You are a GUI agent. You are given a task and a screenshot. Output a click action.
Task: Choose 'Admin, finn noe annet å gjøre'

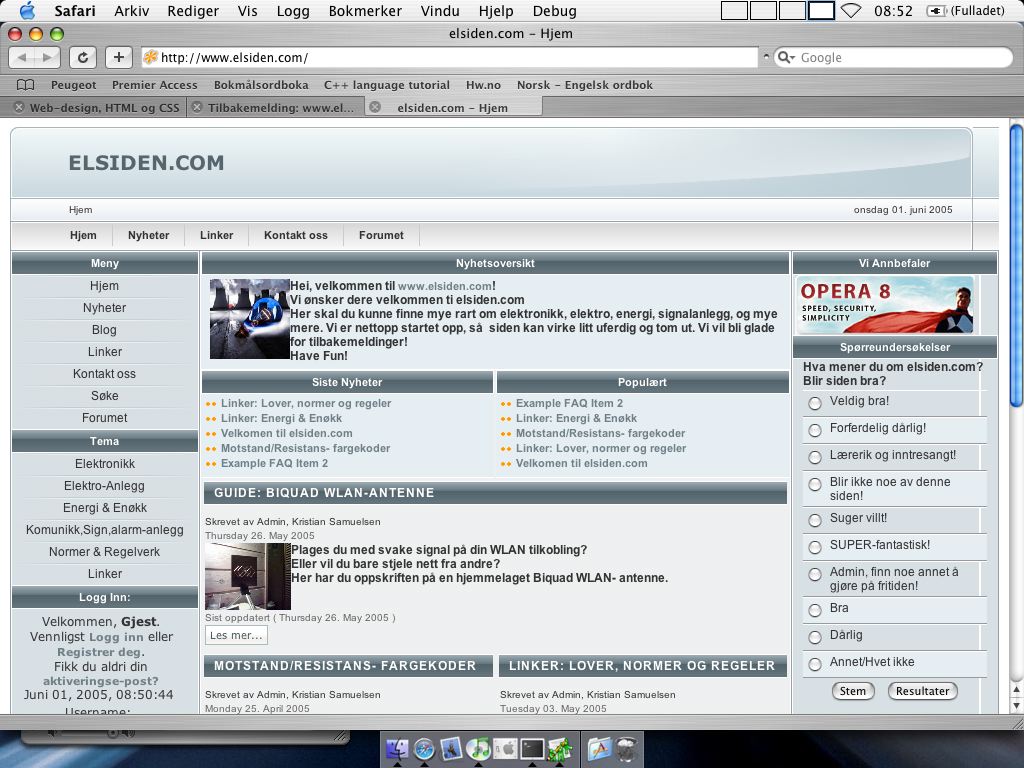[814, 574]
